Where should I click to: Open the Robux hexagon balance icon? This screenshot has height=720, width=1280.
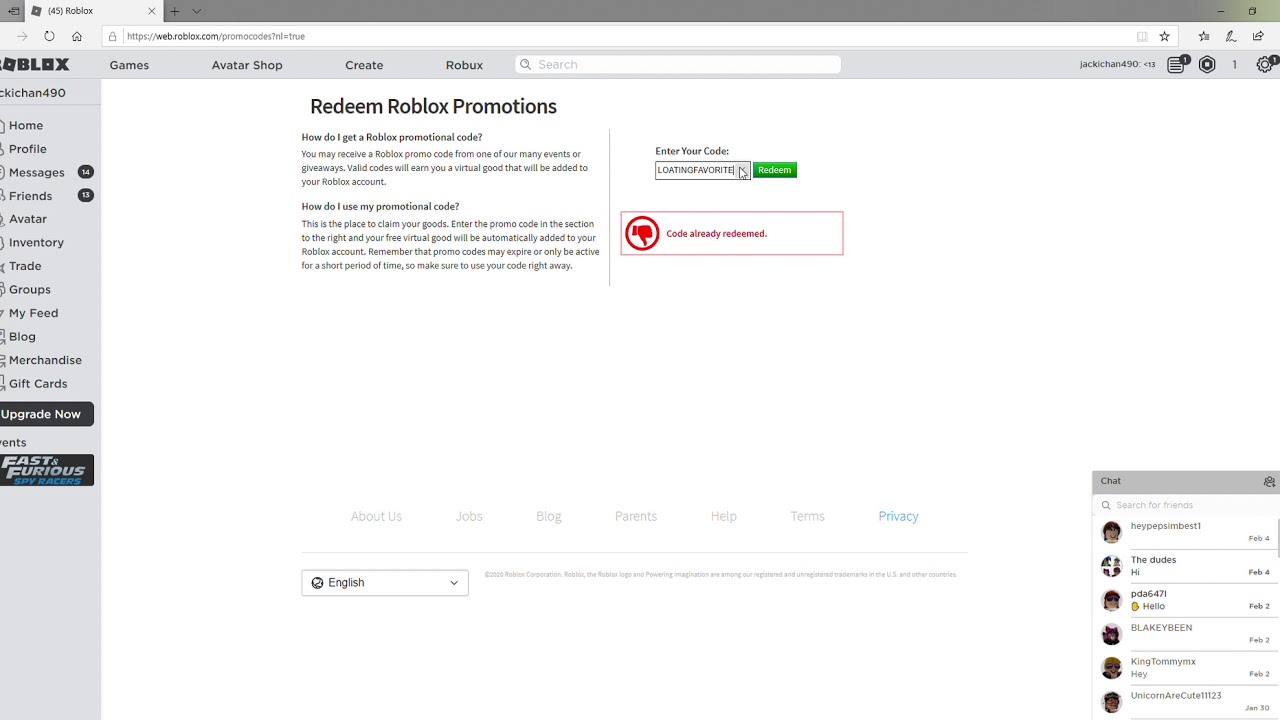click(1207, 65)
